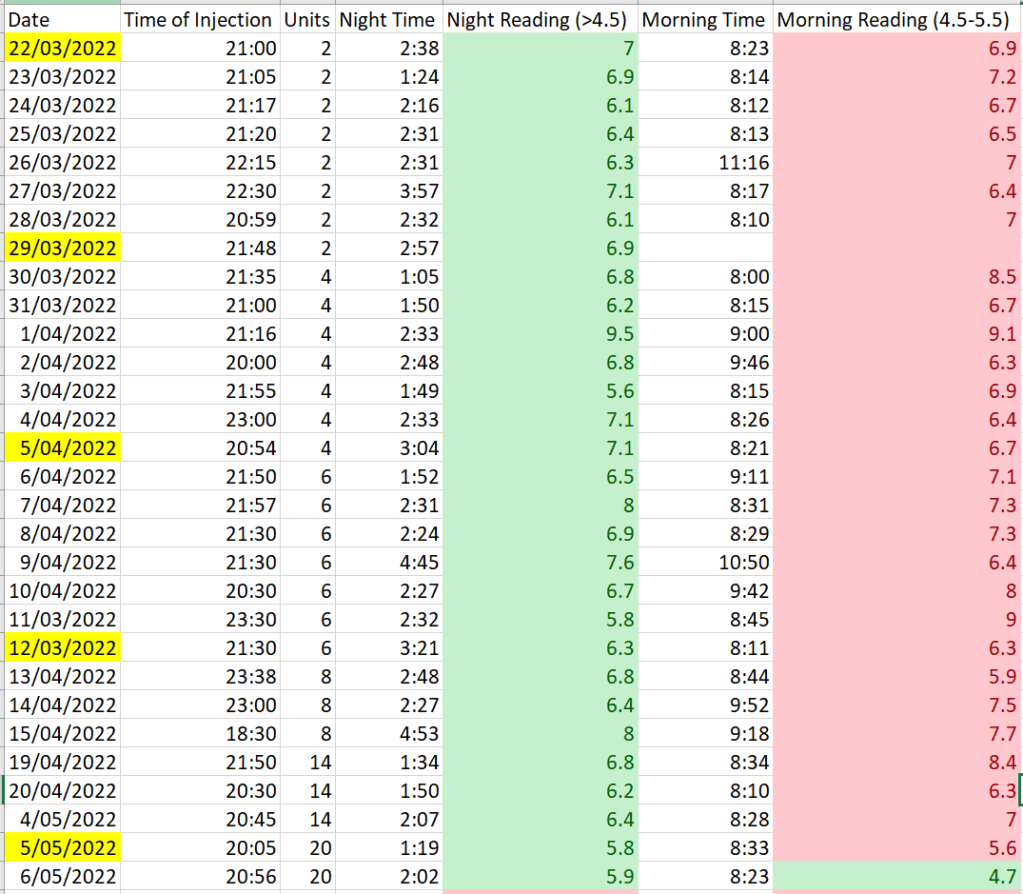Select the Date column header cell
Viewport: 1023px width, 894px height.
pyautogui.click(x=62, y=20)
